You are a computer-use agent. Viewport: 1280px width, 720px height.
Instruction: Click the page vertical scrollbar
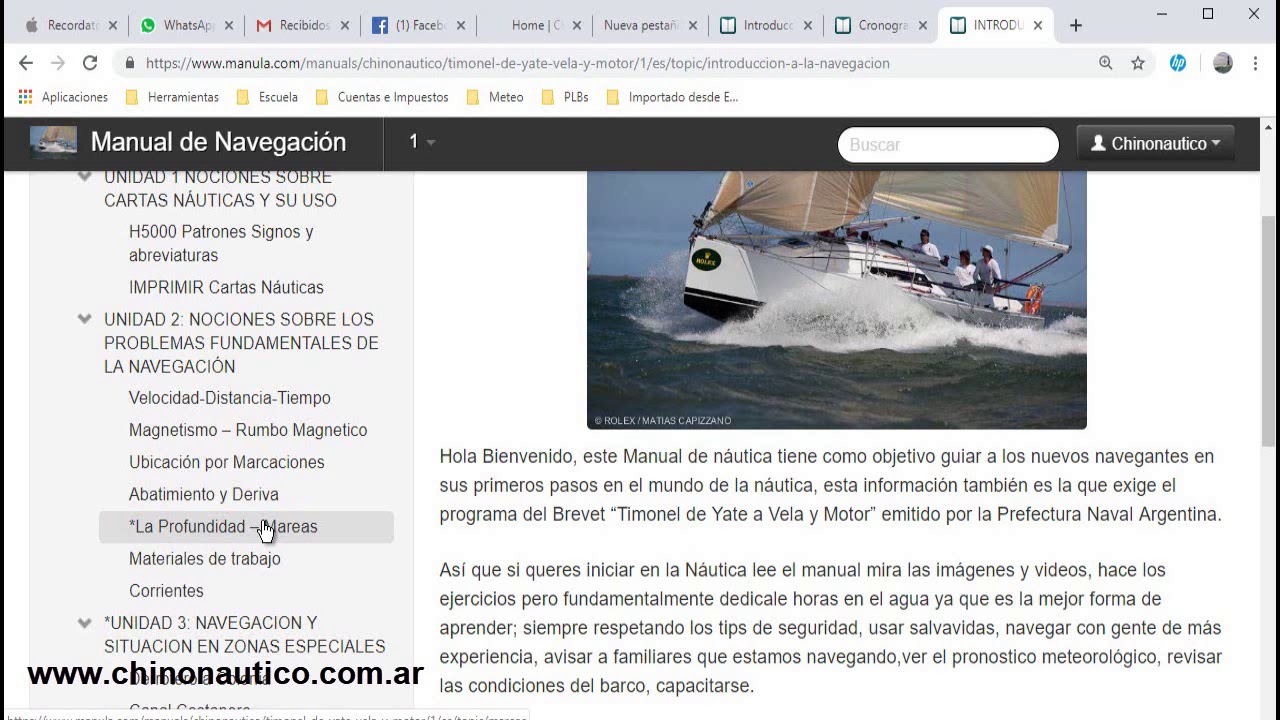(1270, 330)
